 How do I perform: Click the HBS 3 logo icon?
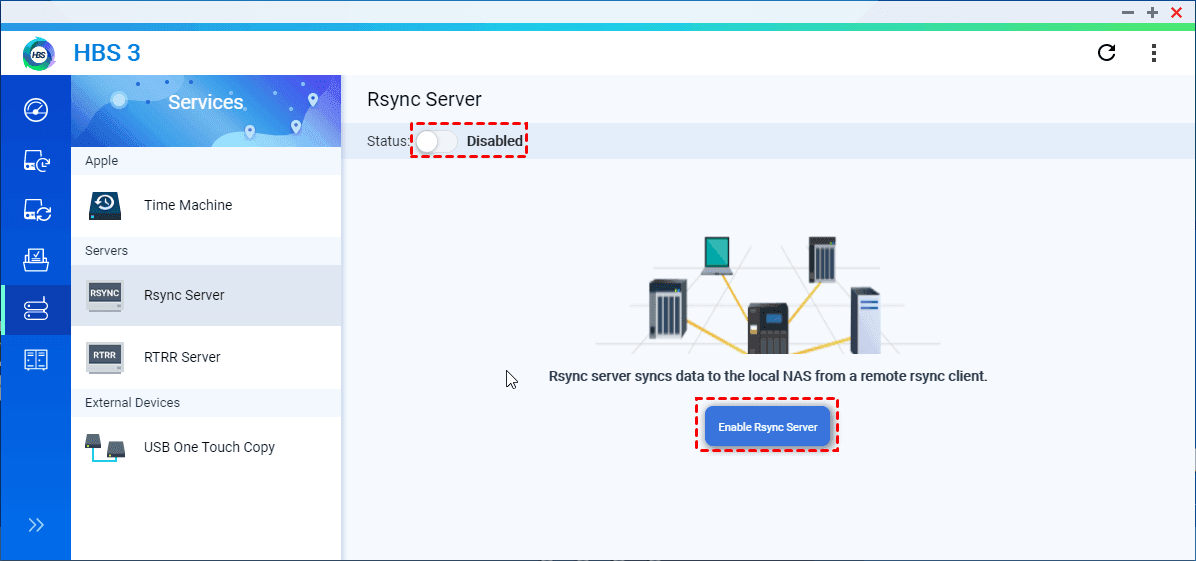[x=38, y=53]
